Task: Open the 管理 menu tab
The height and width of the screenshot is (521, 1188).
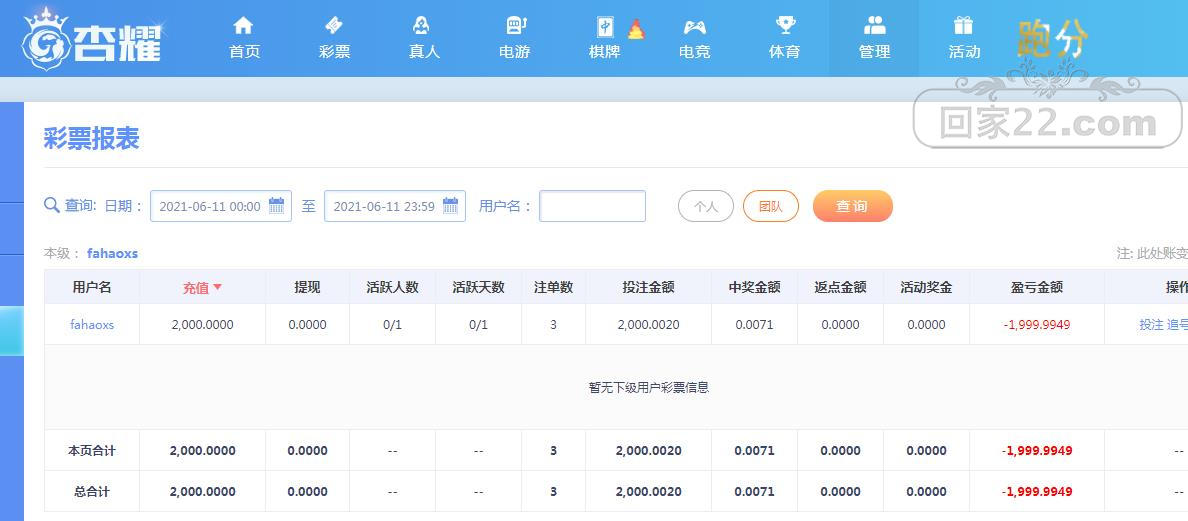Action: (x=874, y=38)
